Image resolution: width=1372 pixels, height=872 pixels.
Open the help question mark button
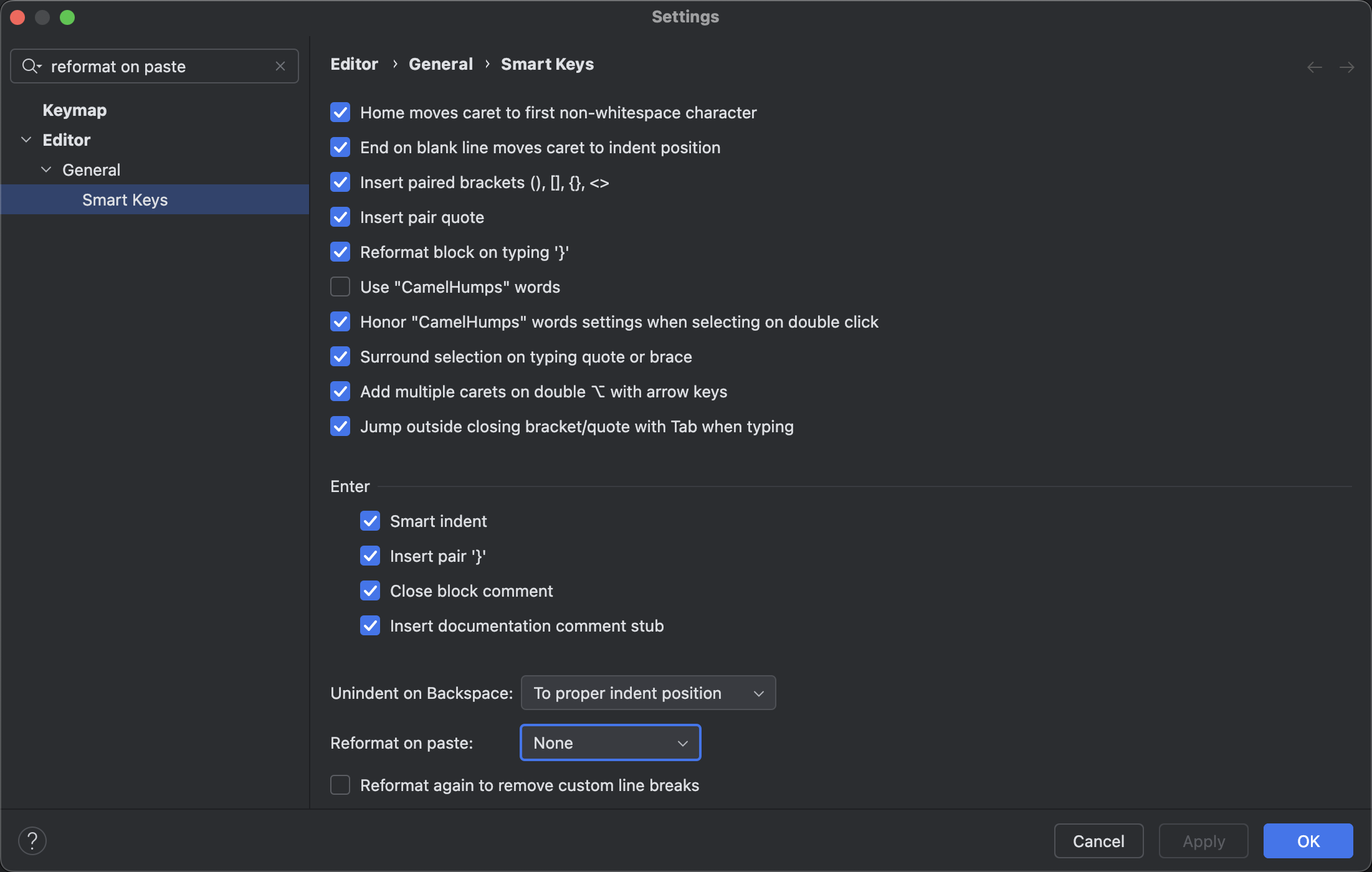click(x=32, y=841)
